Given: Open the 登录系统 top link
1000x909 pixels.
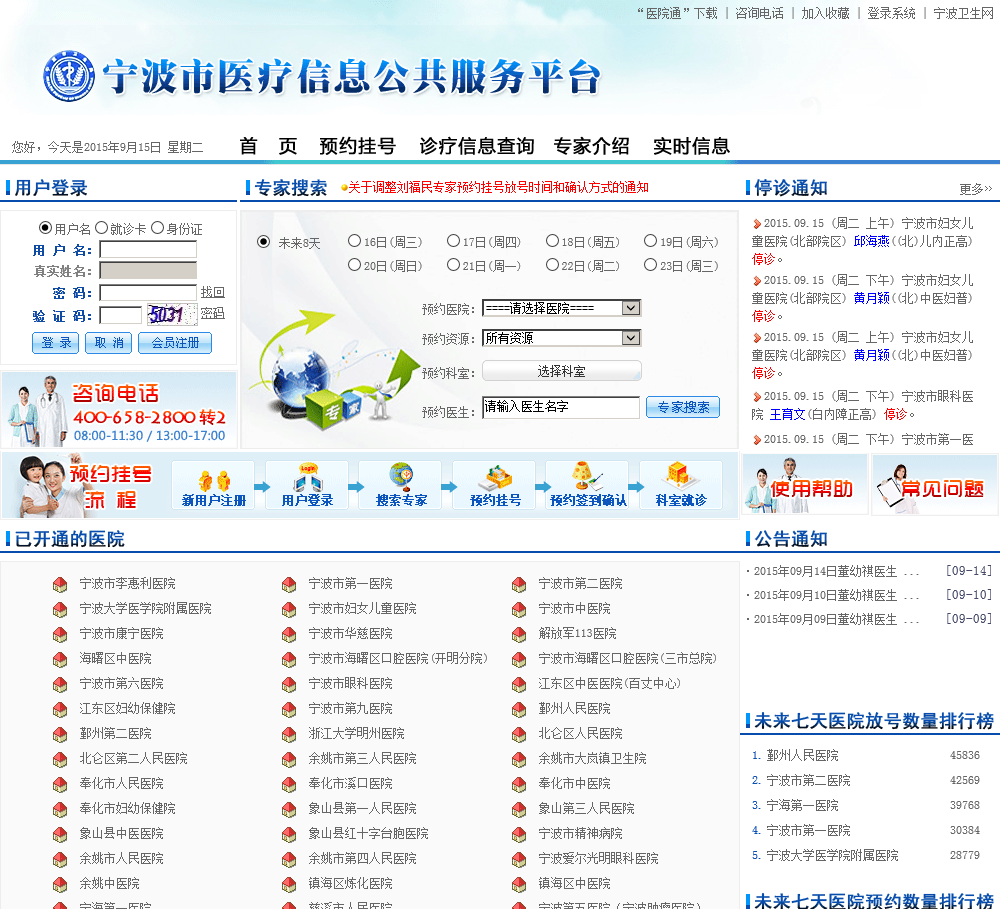Looking at the screenshot, I should [891, 13].
